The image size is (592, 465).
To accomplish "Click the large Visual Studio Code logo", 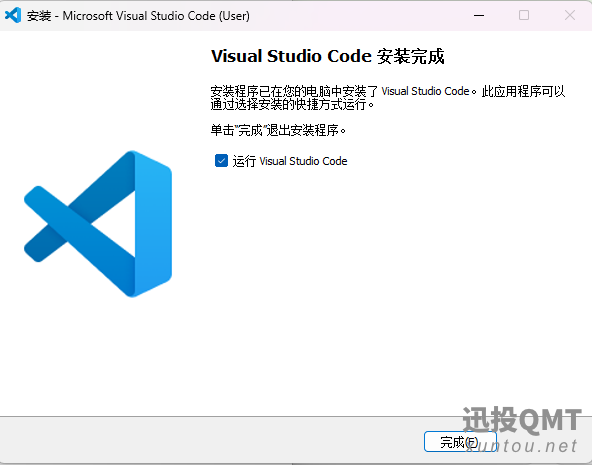I will point(98,224).
